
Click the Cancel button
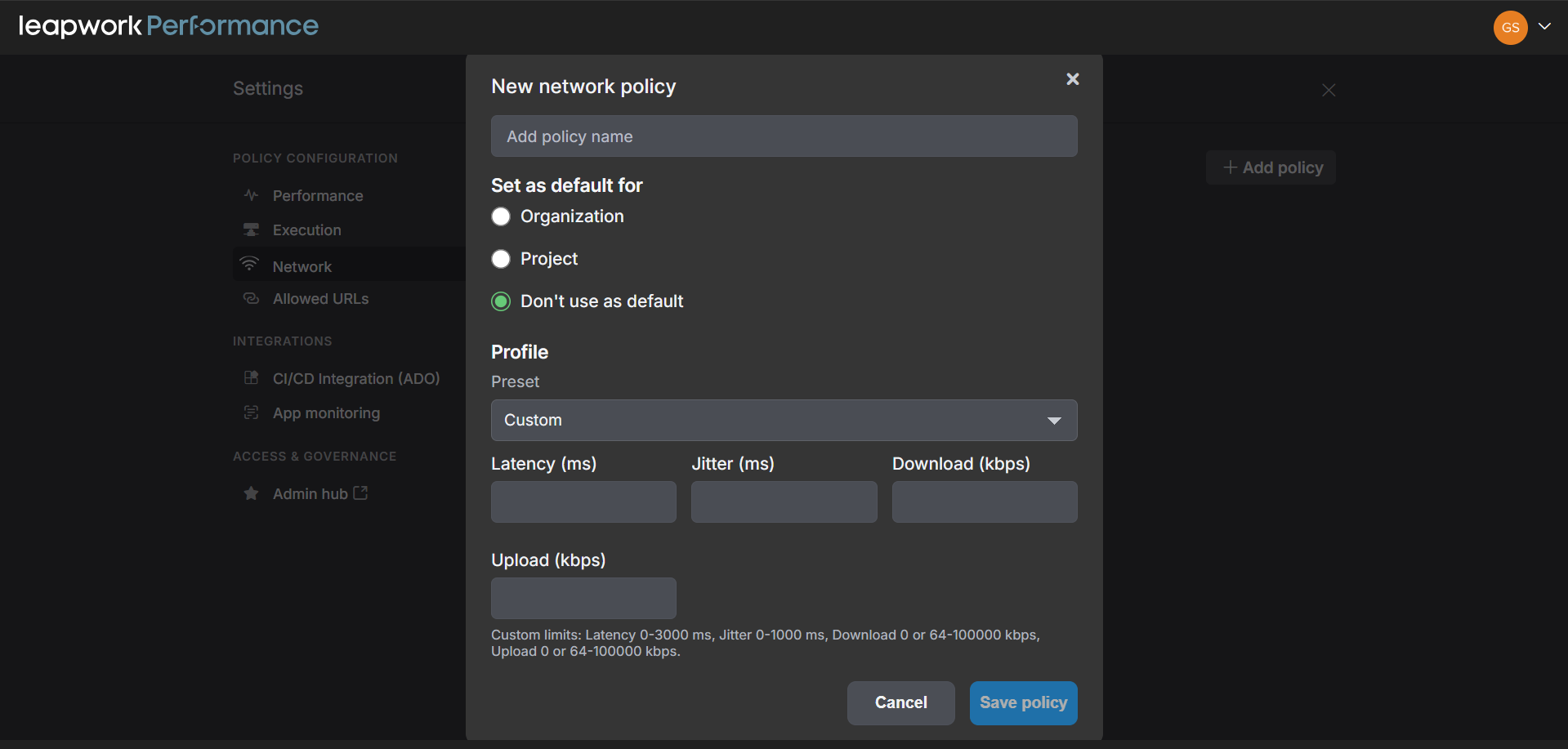900,702
